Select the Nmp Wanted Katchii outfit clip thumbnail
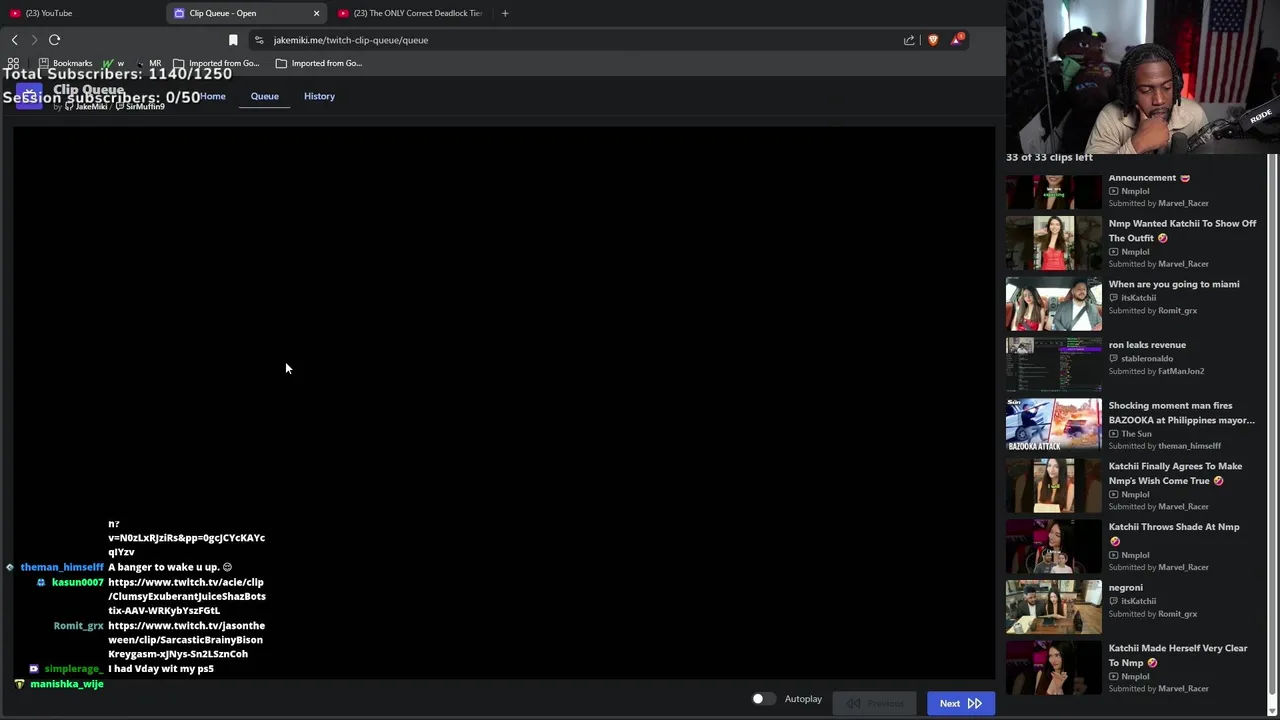The height and width of the screenshot is (720, 1280). 1053,243
